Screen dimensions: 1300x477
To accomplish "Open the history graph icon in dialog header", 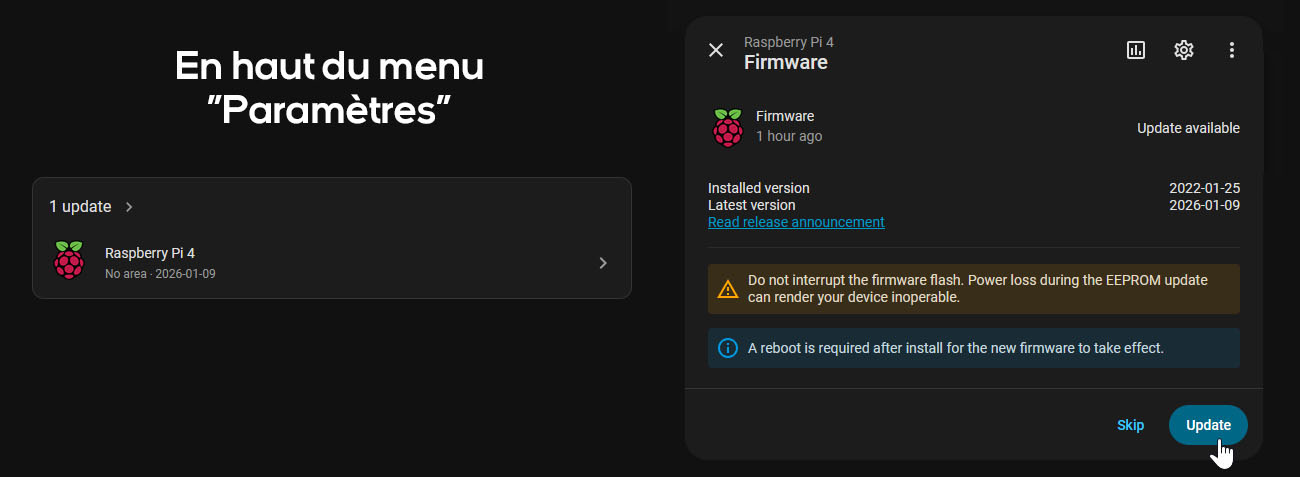I will pos(1136,50).
